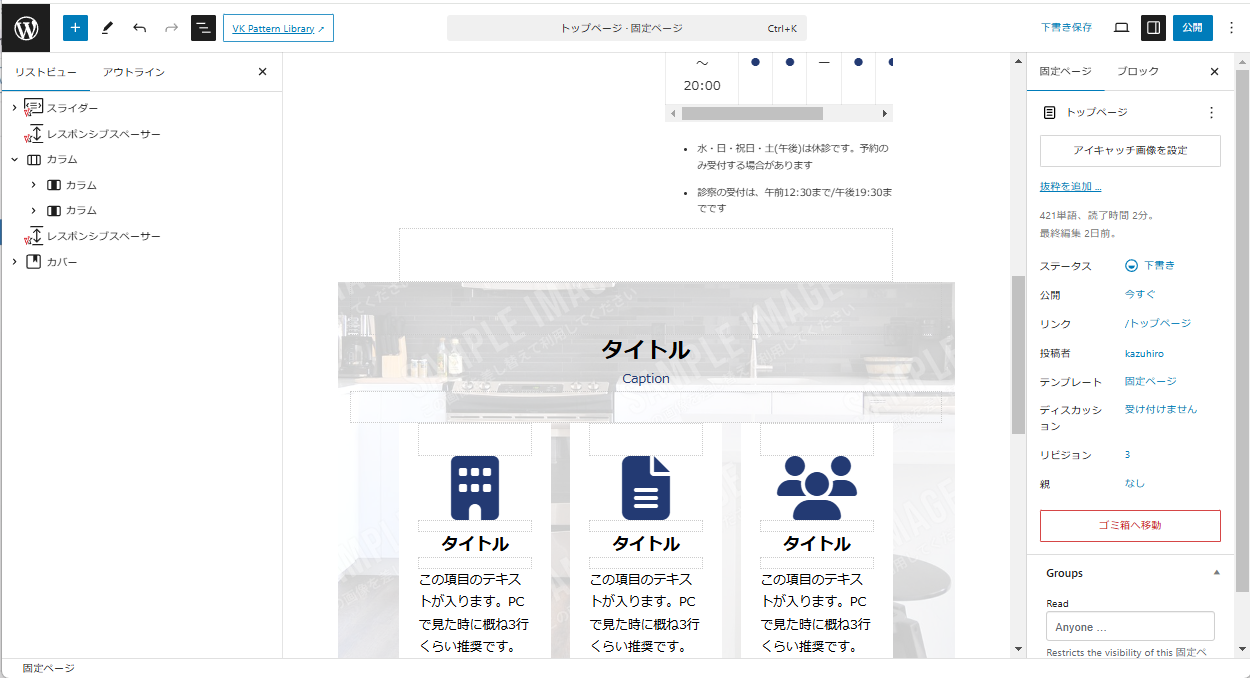Open the preview device view icon
Screen dimensions: 1250x678
1121,28
